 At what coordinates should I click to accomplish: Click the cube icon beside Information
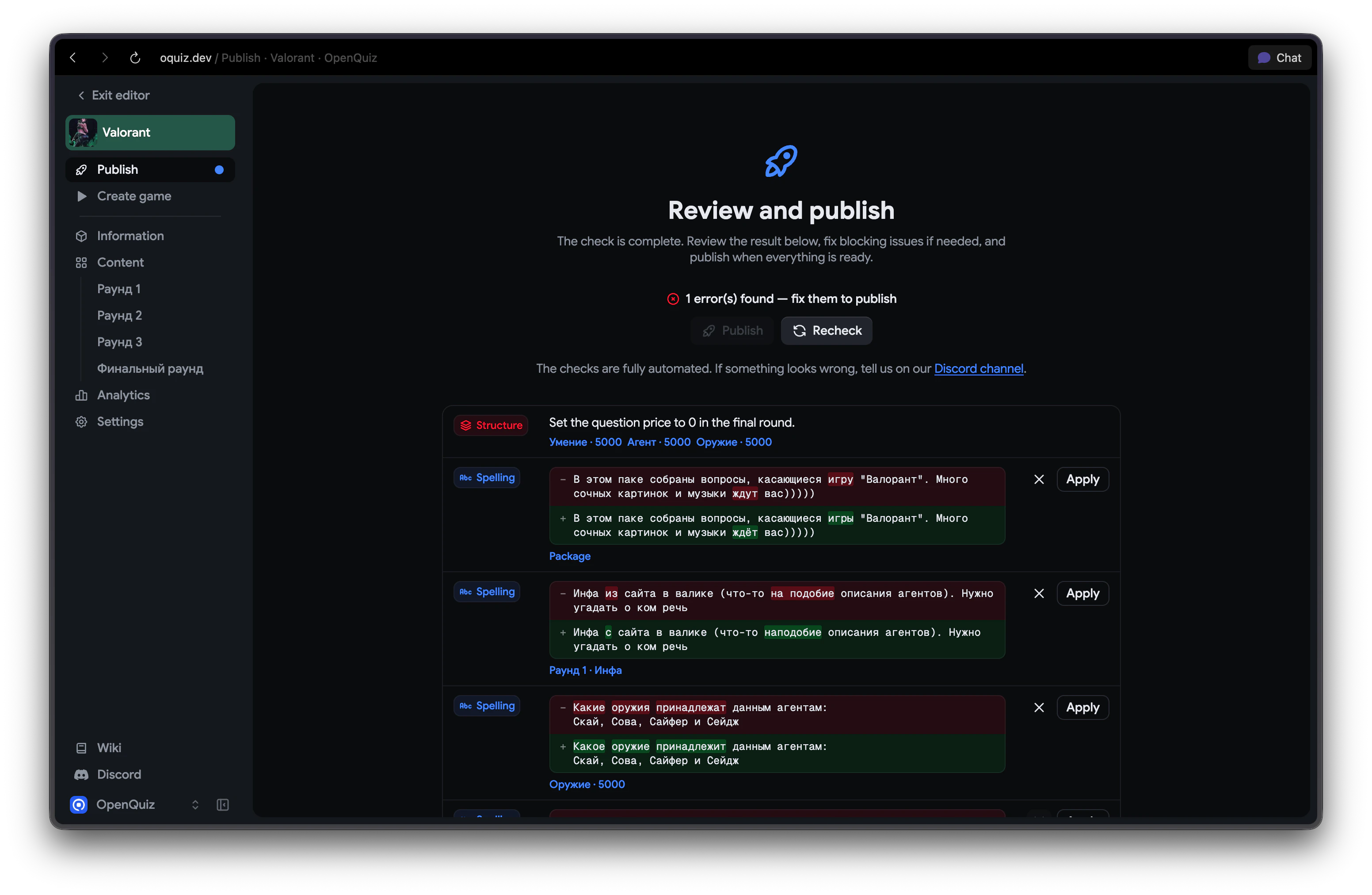click(x=81, y=236)
